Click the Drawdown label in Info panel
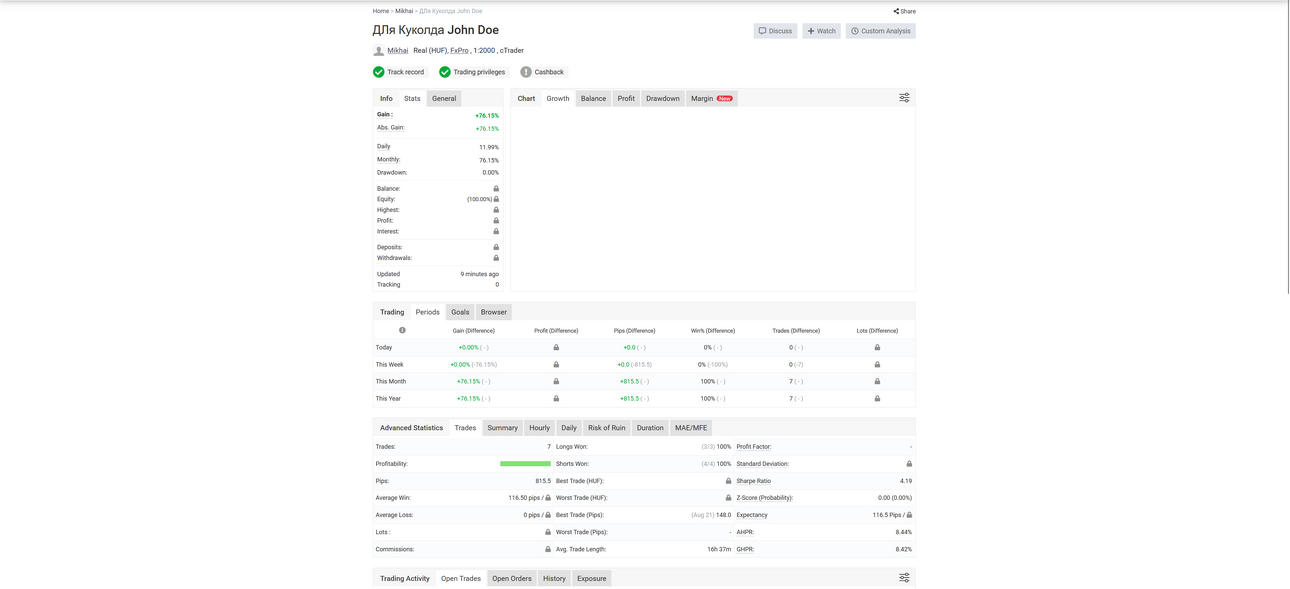Screen dimensions: 1290x589 point(392,172)
